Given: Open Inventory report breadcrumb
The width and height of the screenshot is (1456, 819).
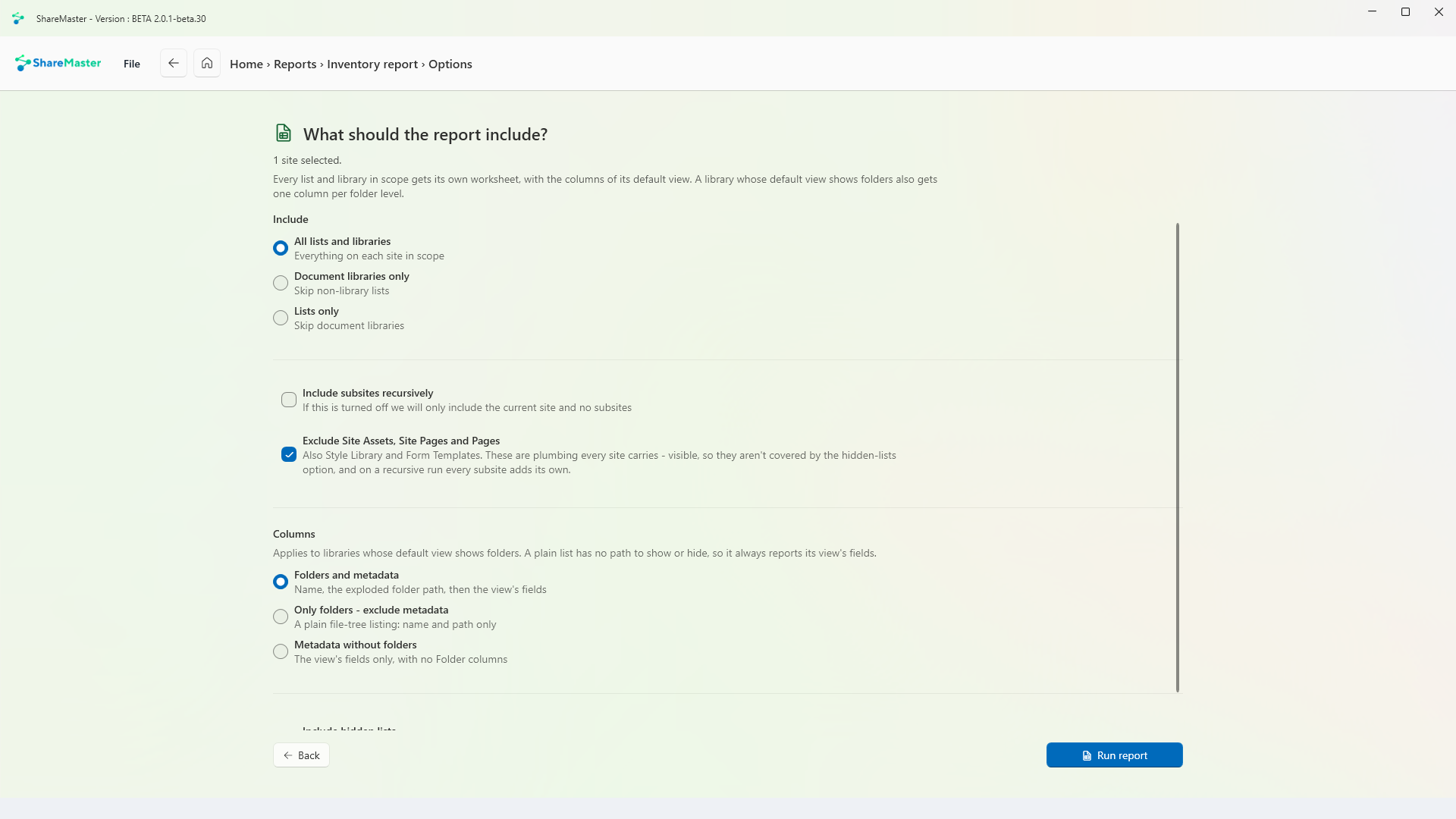Looking at the screenshot, I should tap(372, 64).
